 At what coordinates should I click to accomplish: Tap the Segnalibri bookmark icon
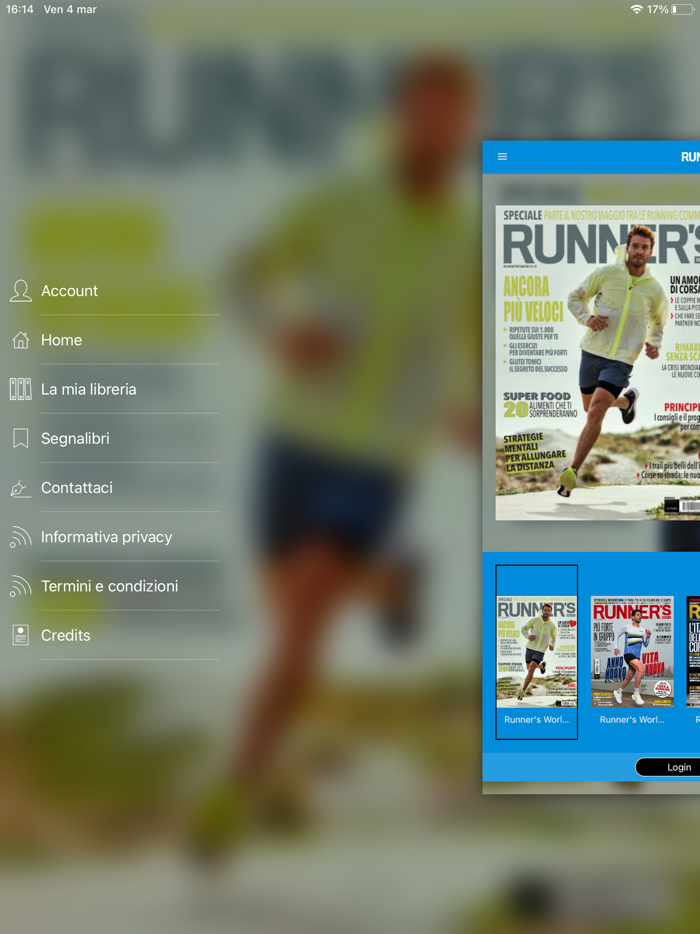click(20, 438)
